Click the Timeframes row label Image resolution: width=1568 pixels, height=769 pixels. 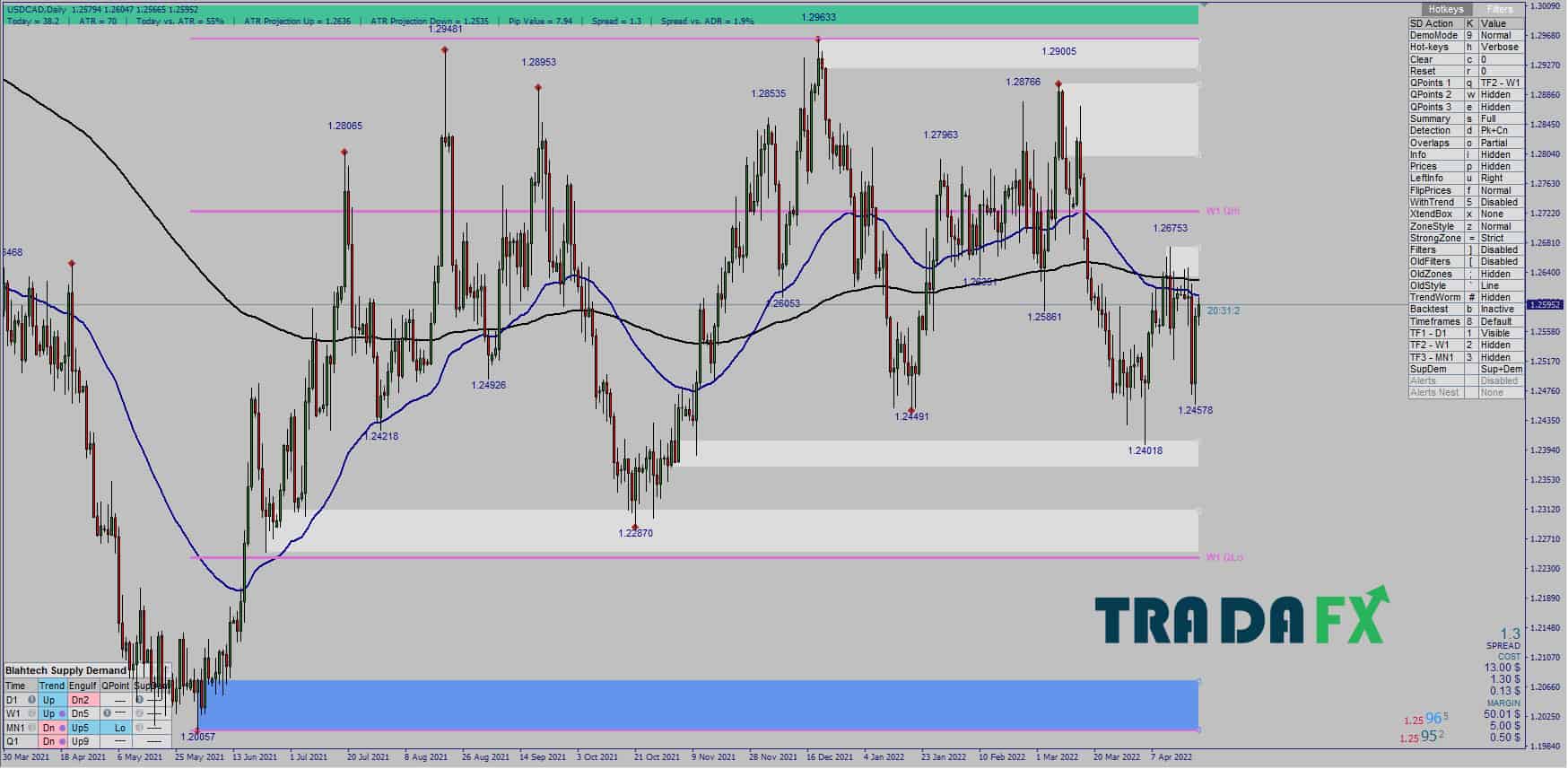[1436, 321]
